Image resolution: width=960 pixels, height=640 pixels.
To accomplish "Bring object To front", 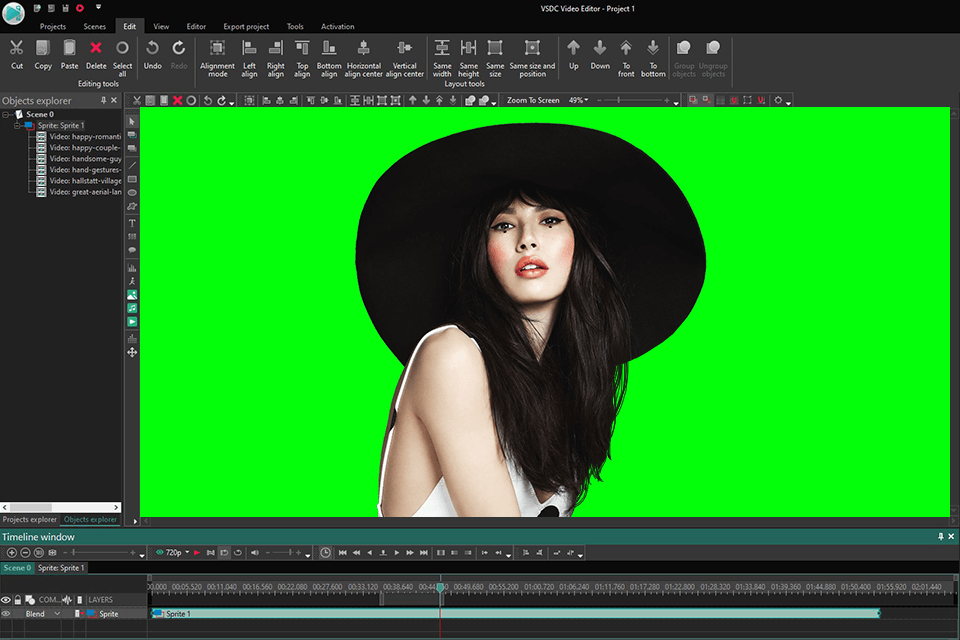I will tap(626, 58).
